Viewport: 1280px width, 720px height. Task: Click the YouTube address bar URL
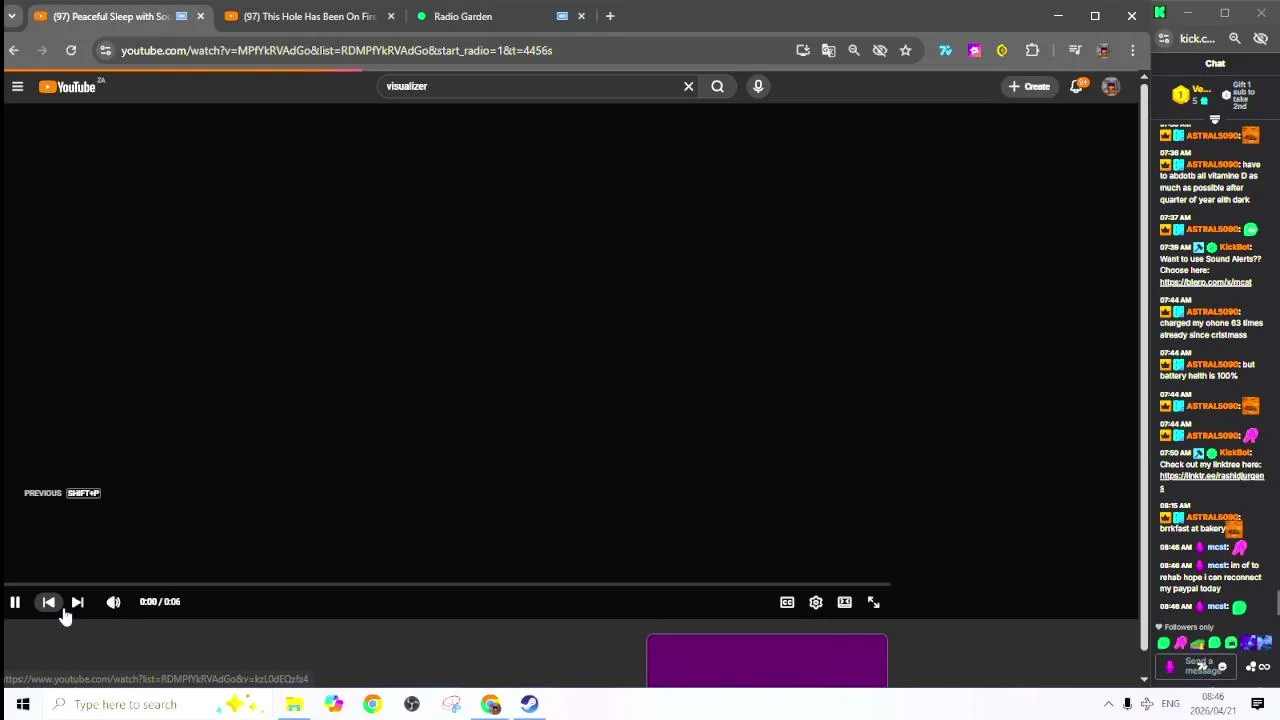click(x=336, y=50)
